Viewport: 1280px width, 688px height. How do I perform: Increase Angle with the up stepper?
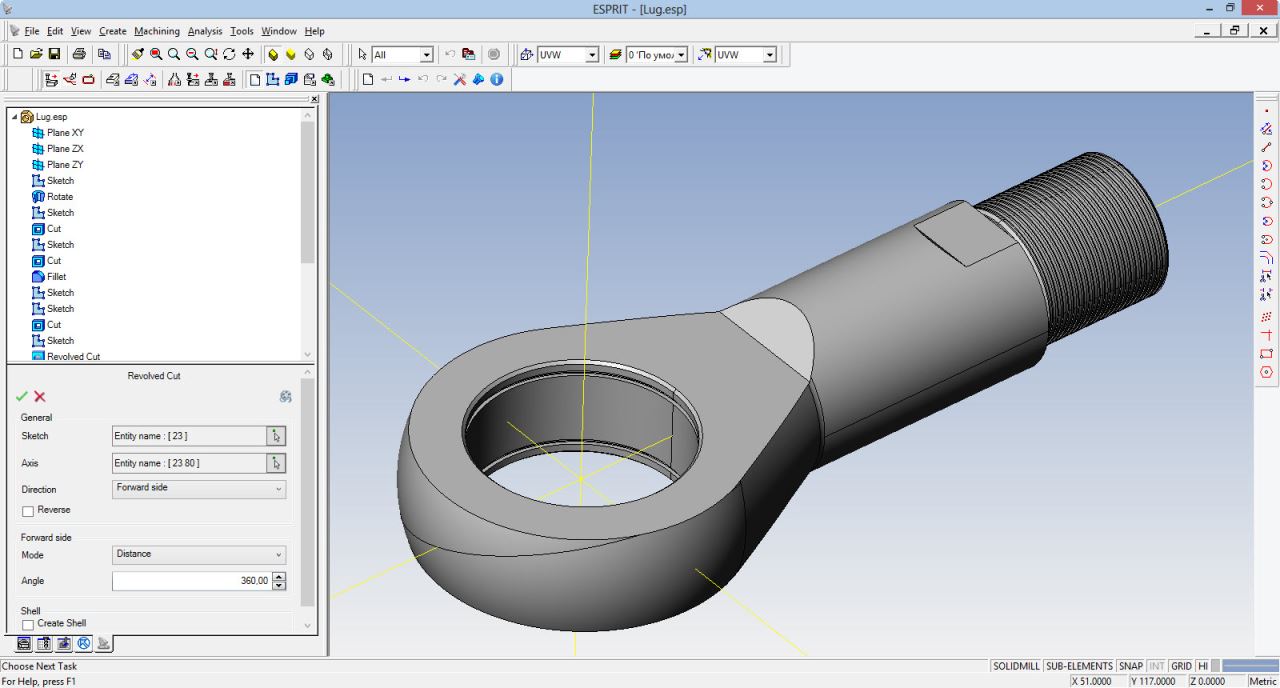(279, 577)
